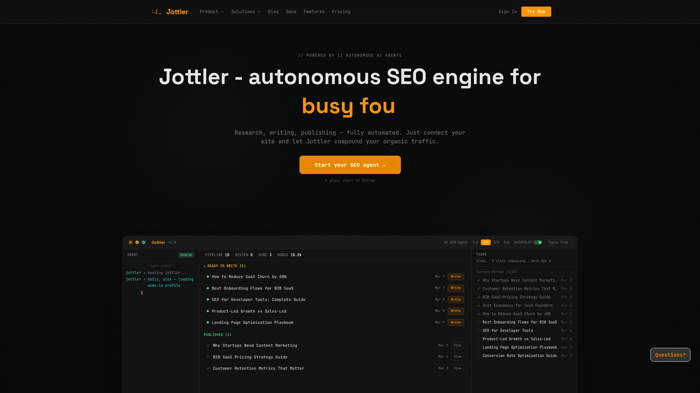Click the Jottler logo in the navbar
The image size is (700, 393).
(170, 12)
